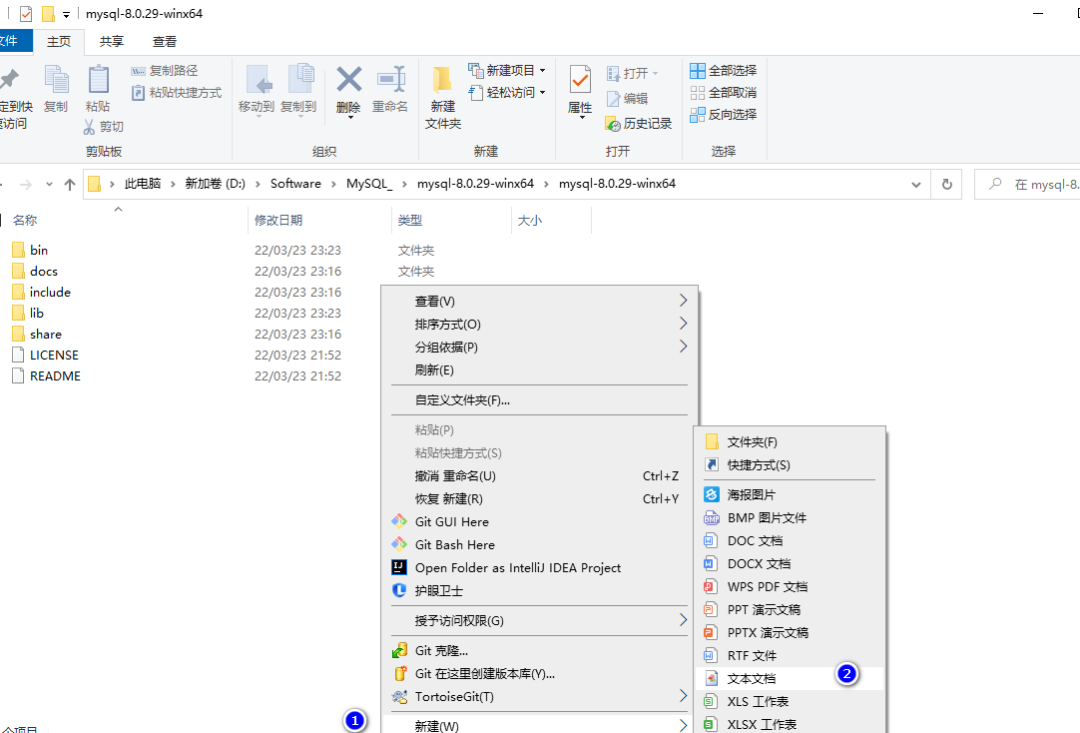This screenshot has width=1080, height=733.
Task: Click Select all in ribbon
Action: [723, 70]
